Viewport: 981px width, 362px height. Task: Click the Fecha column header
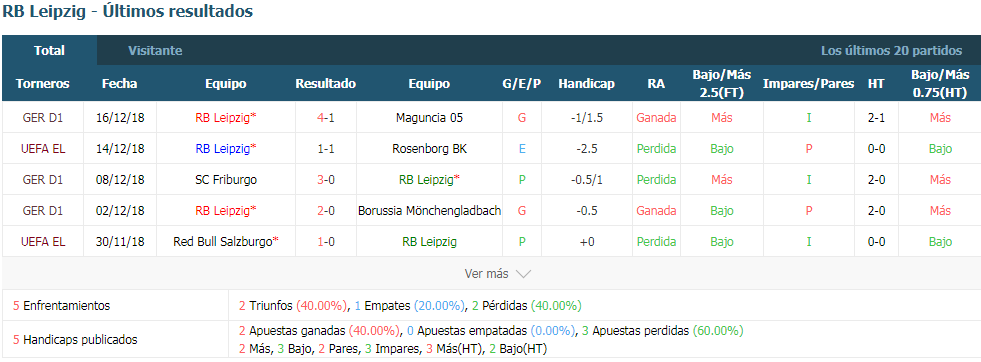[x=119, y=84]
